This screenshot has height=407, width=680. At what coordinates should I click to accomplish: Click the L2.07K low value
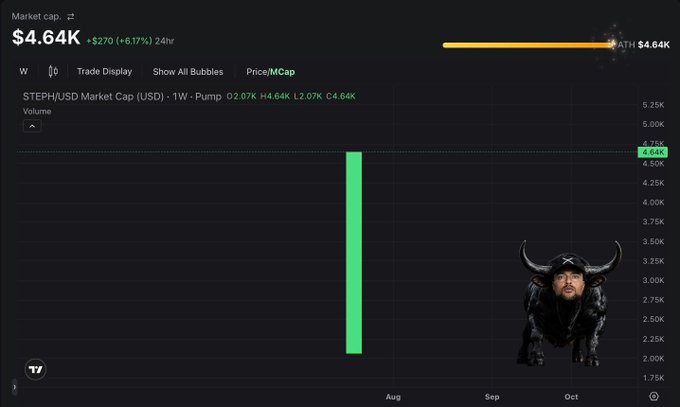click(x=308, y=96)
